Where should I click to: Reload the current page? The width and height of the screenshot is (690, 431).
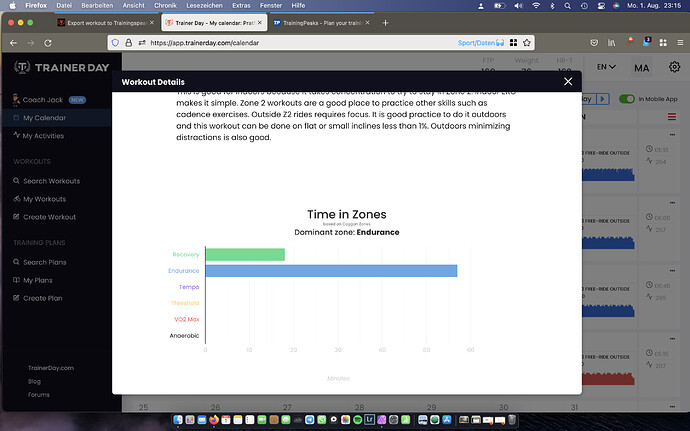tap(48, 43)
